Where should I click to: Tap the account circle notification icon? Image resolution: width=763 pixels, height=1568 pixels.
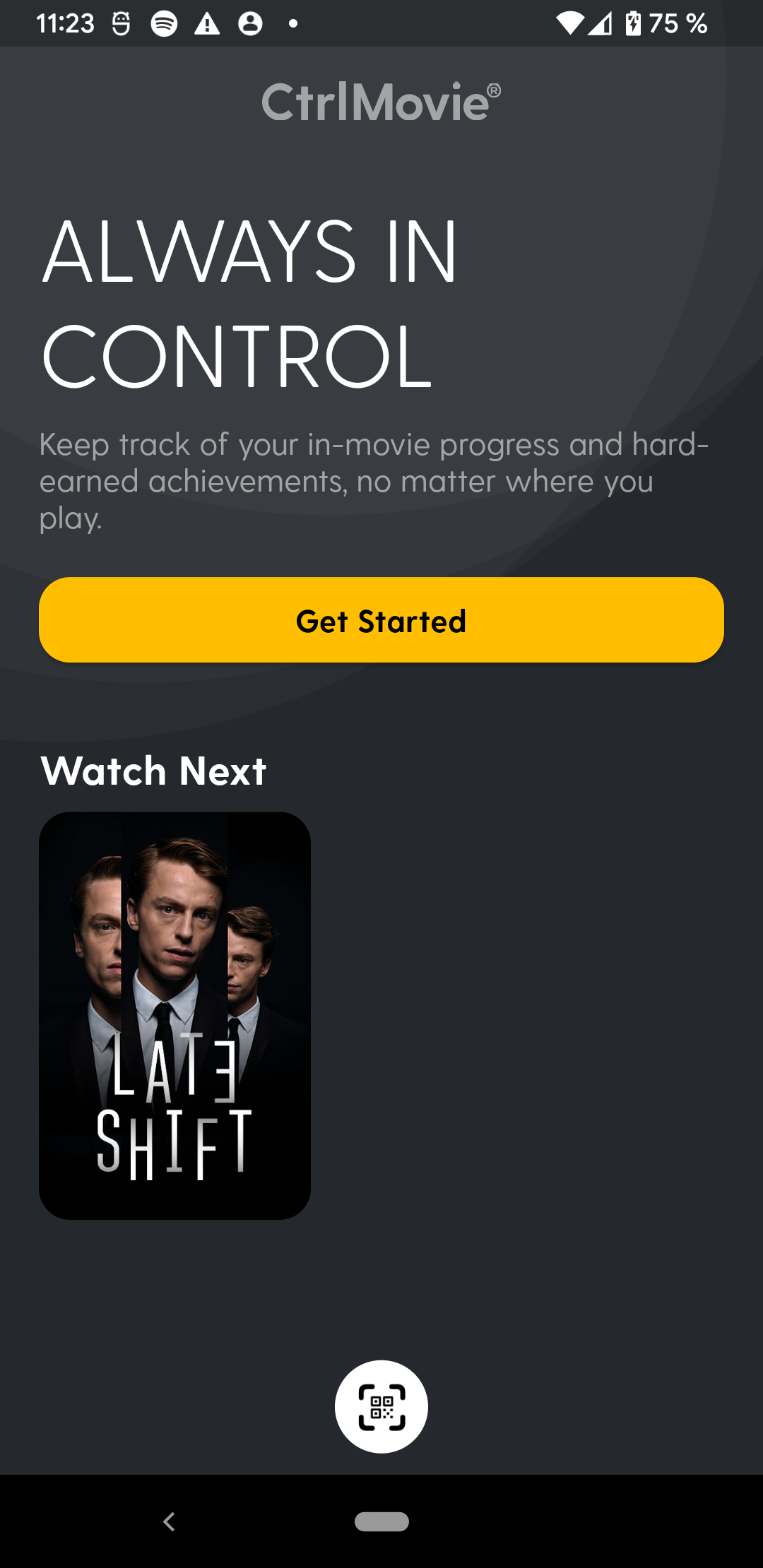(250, 23)
